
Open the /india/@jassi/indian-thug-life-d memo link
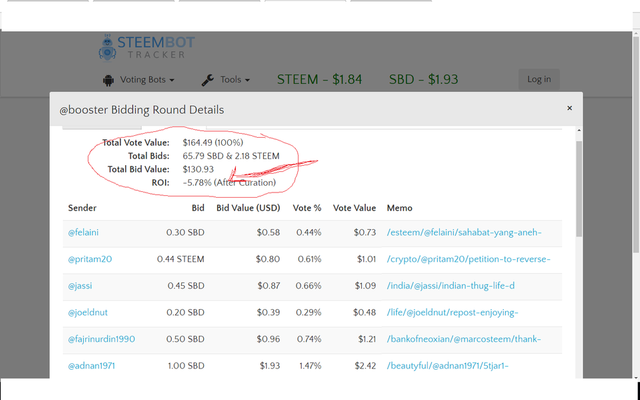pyautogui.click(x=451, y=286)
